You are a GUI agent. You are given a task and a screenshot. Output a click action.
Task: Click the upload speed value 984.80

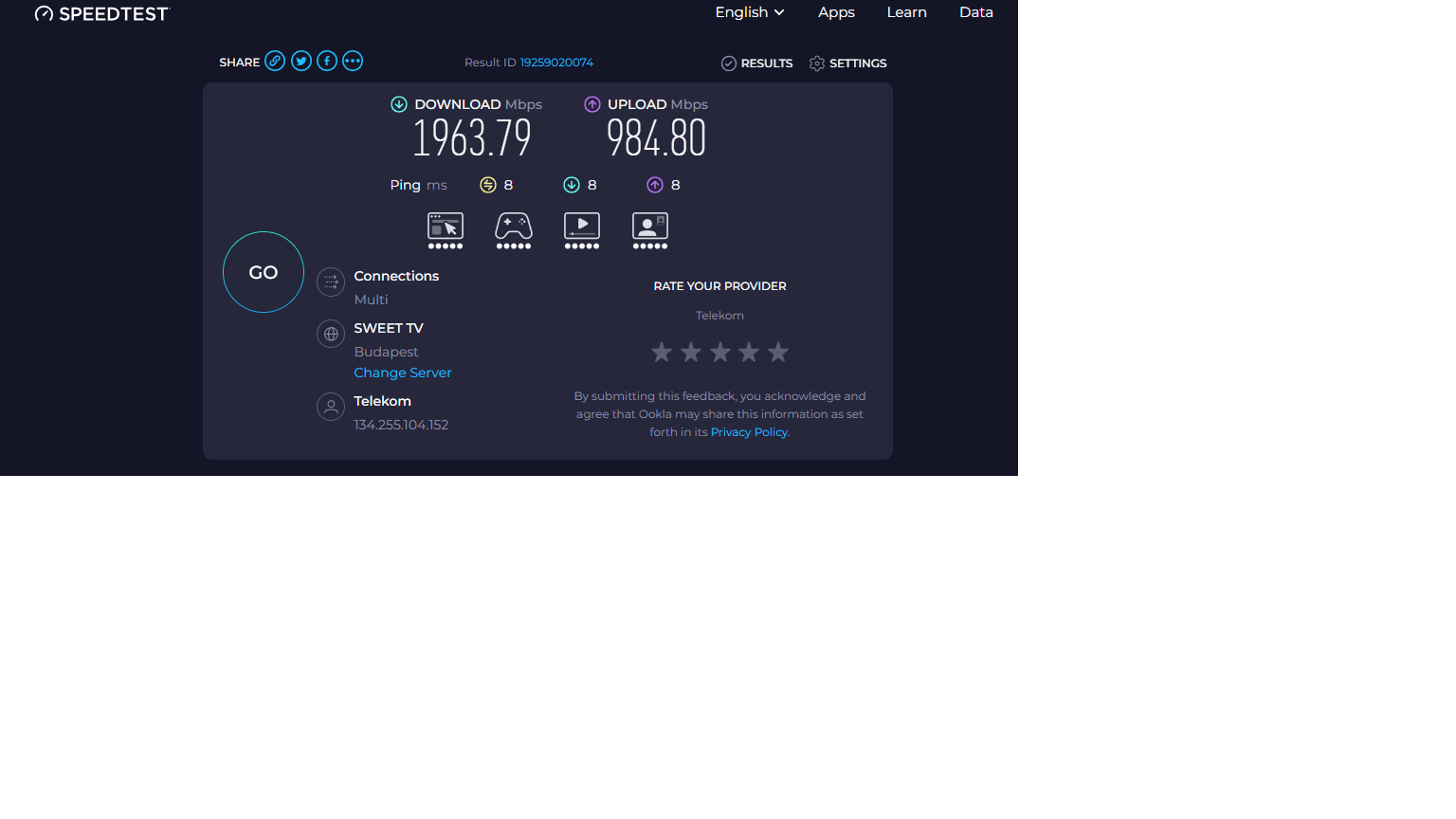pyautogui.click(x=657, y=139)
